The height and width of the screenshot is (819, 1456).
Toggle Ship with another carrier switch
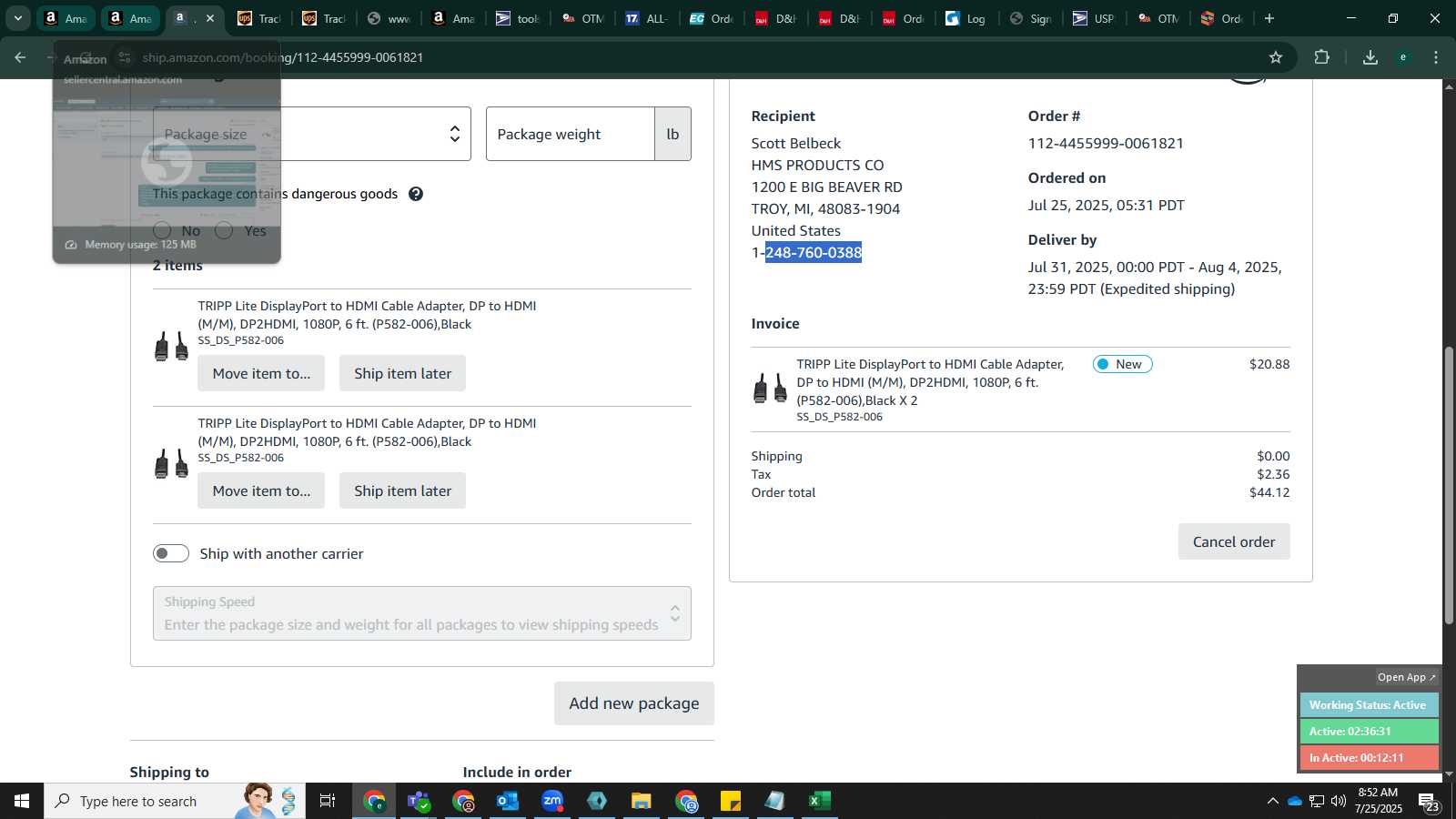171,553
